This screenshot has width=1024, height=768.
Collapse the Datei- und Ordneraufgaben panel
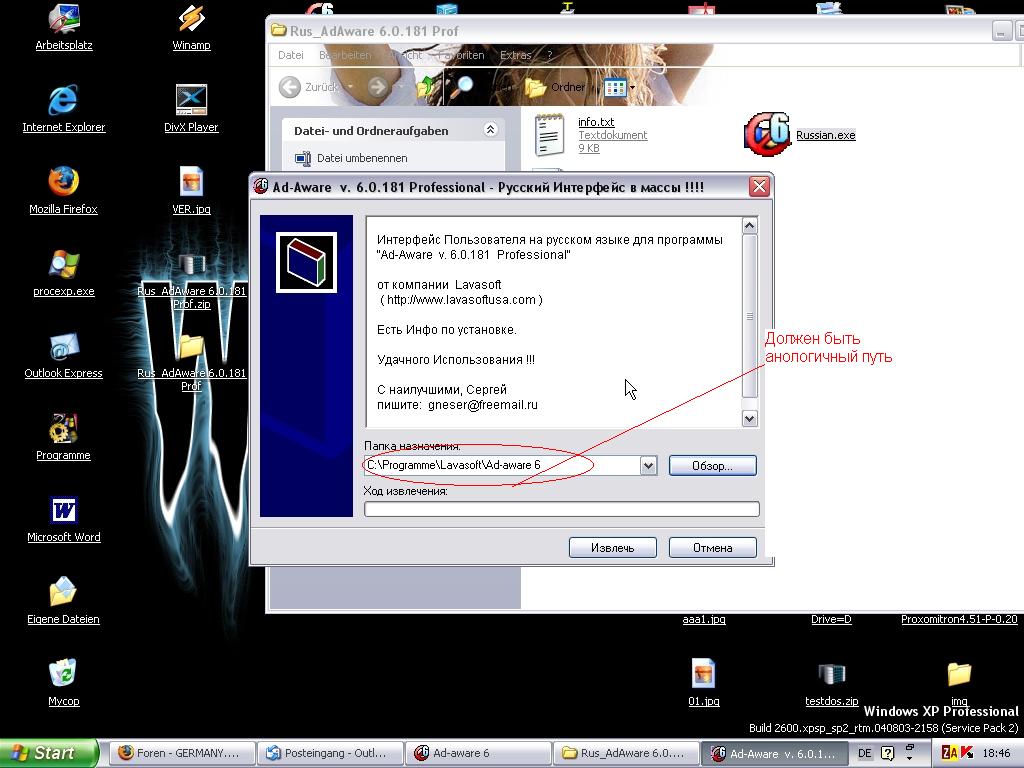pyautogui.click(x=490, y=130)
